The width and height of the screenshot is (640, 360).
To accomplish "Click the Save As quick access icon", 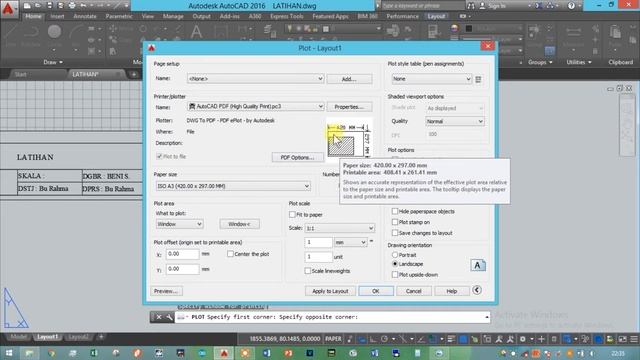I will (60, 6).
